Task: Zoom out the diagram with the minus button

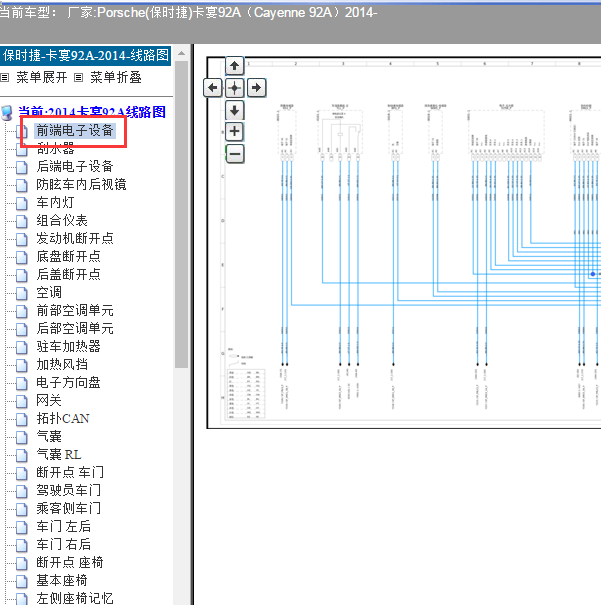Action: (x=235, y=154)
